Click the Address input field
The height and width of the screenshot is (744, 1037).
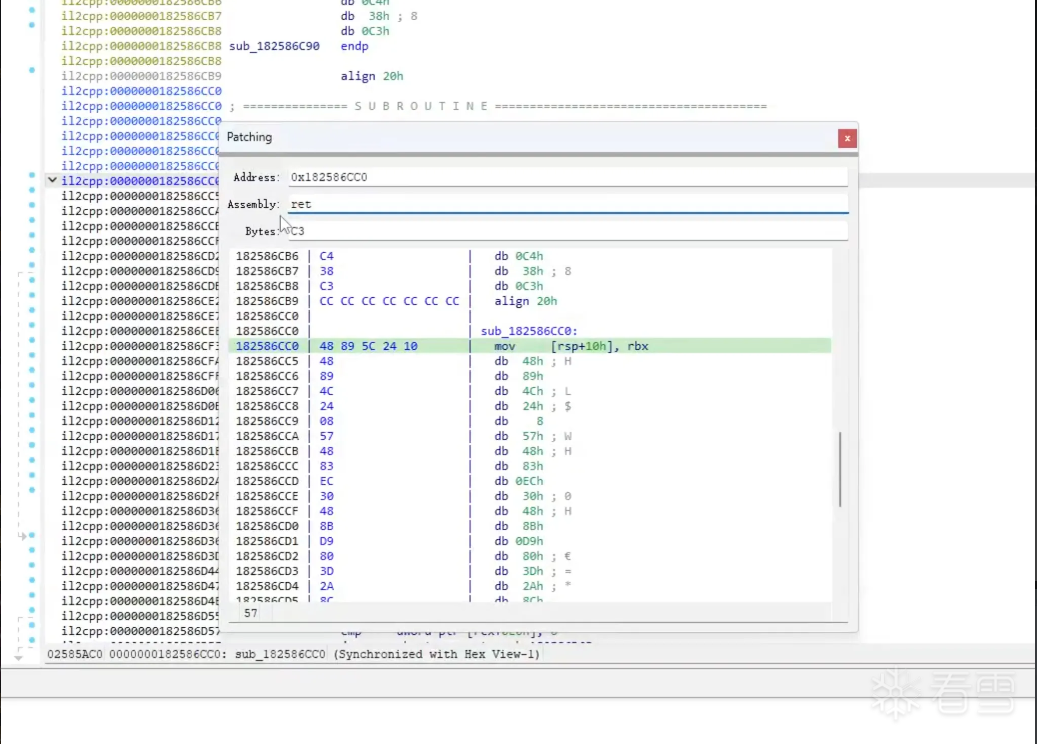point(567,177)
